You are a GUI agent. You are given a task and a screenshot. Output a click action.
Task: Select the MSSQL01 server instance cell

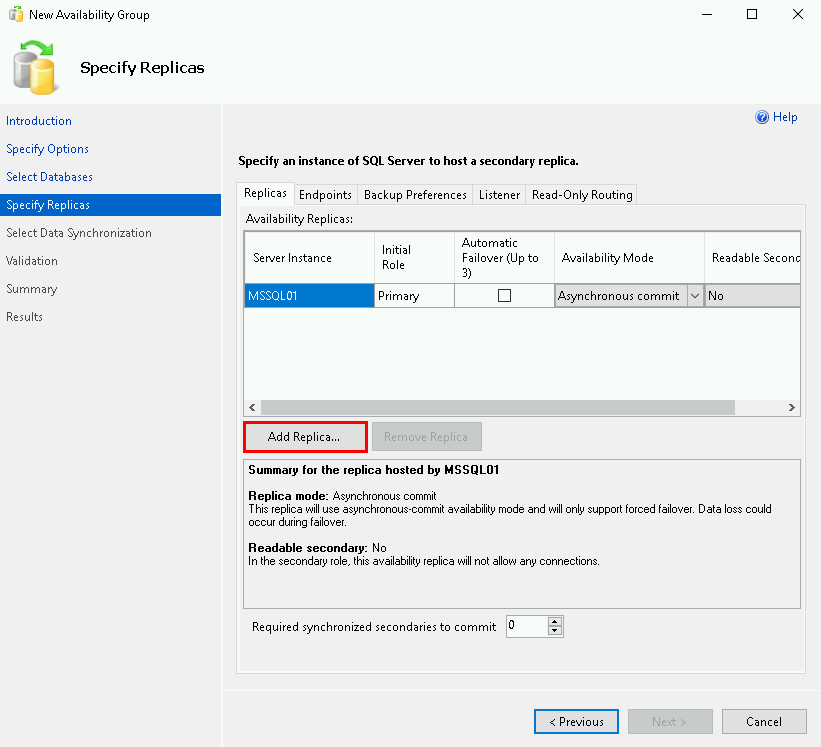coord(309,296)
